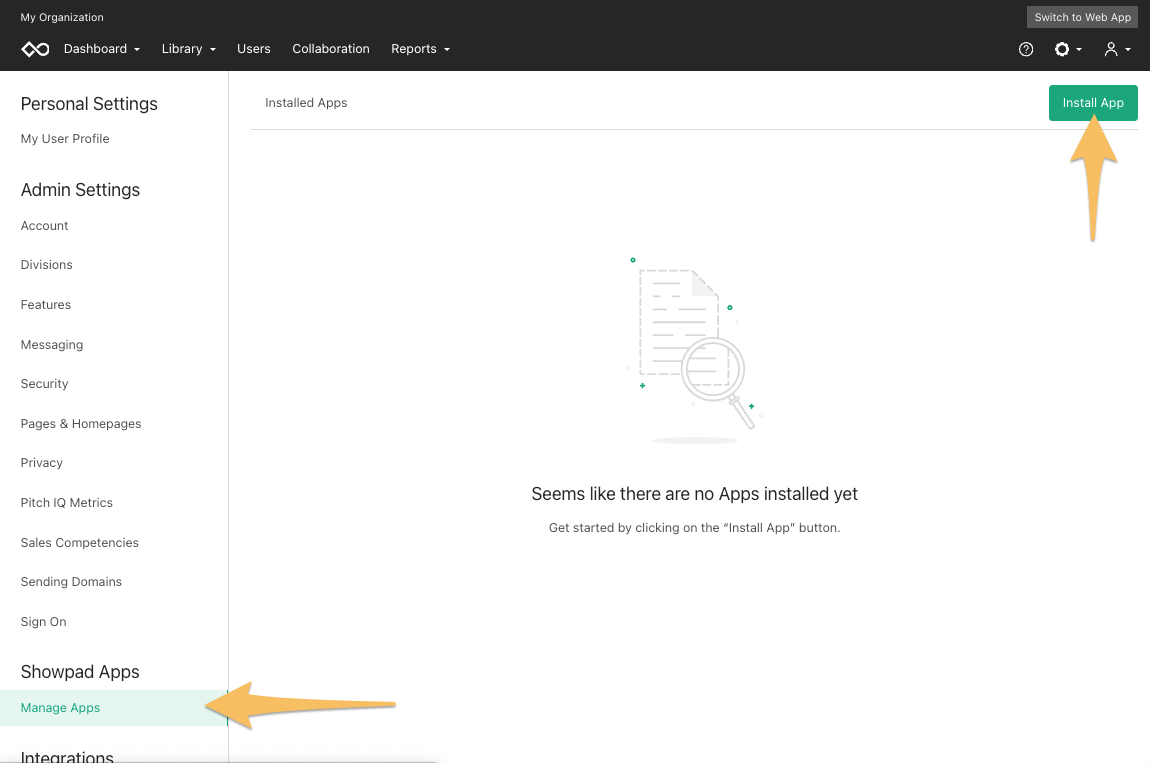Viewport: 1150px width, 763px height.
Task: Expand the Dashboard dropdown menu
Action: click(x=102, y=49)
